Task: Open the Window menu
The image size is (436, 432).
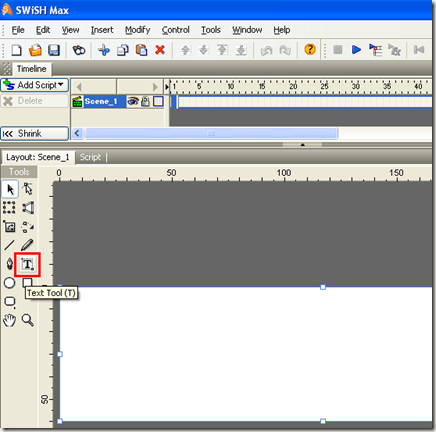Action: tap(247, 30)
